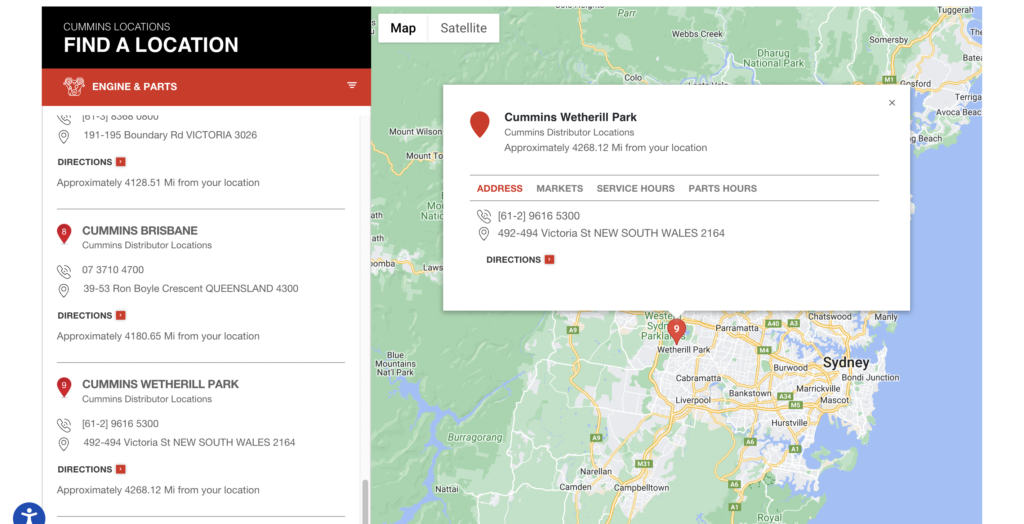
Task: Click red arrow icon beside popup Directions
Action: click(x=549, y=259)
